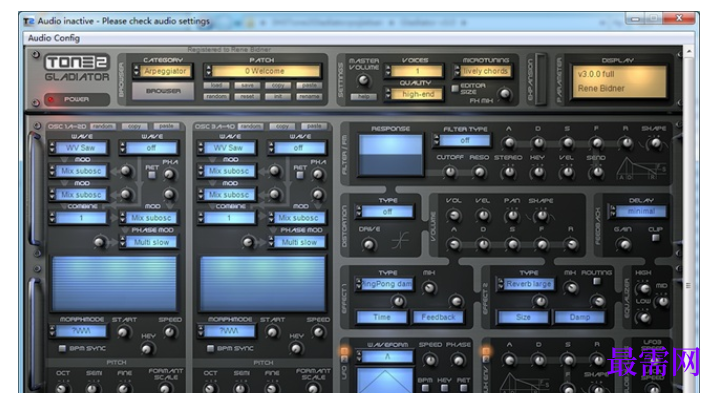Screen dimensions: 719x393
Task: Click OSC 1A-2D morph Start knob
Action: coord(122,332)
